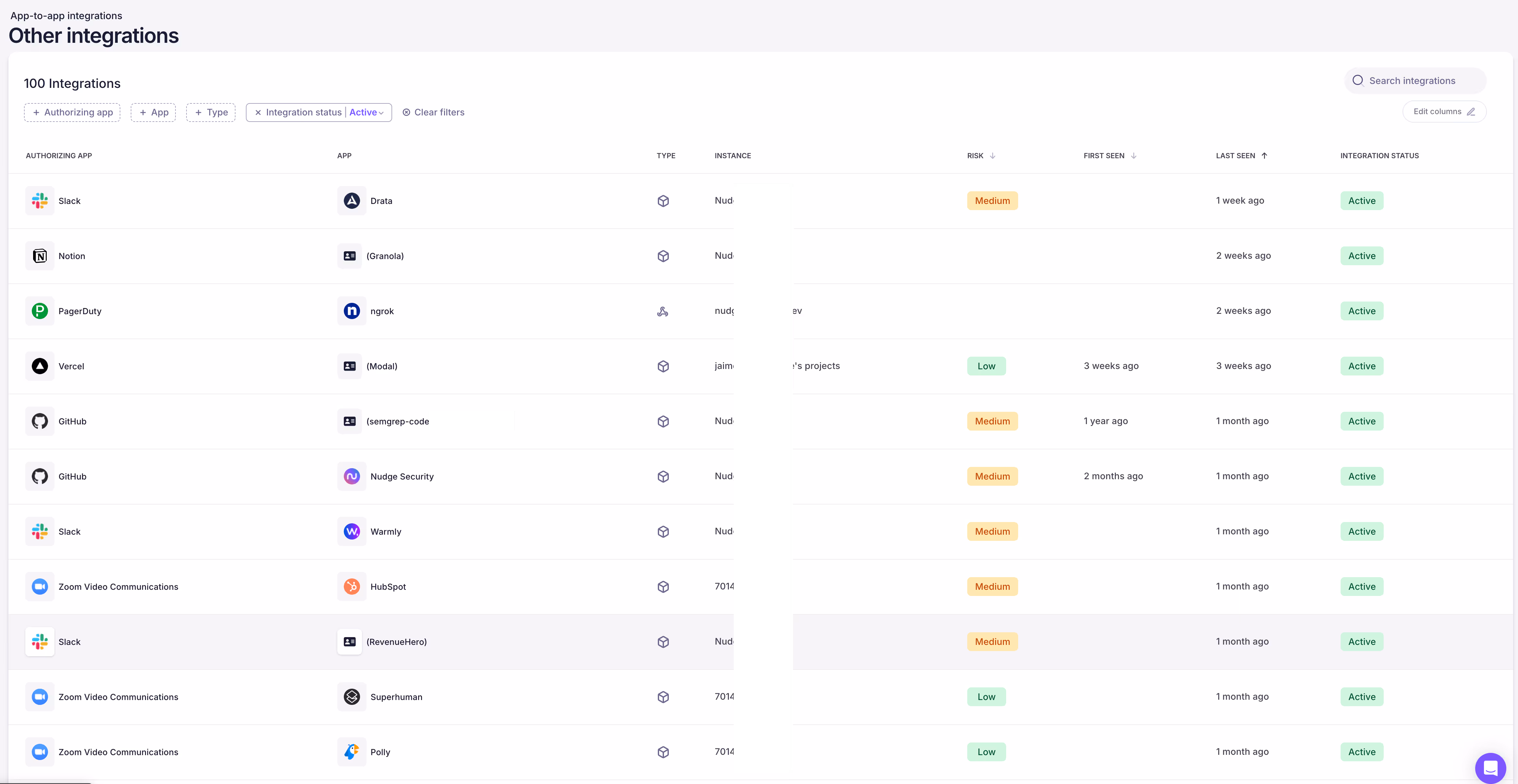Click the Vercel app icon

(40, 366)
